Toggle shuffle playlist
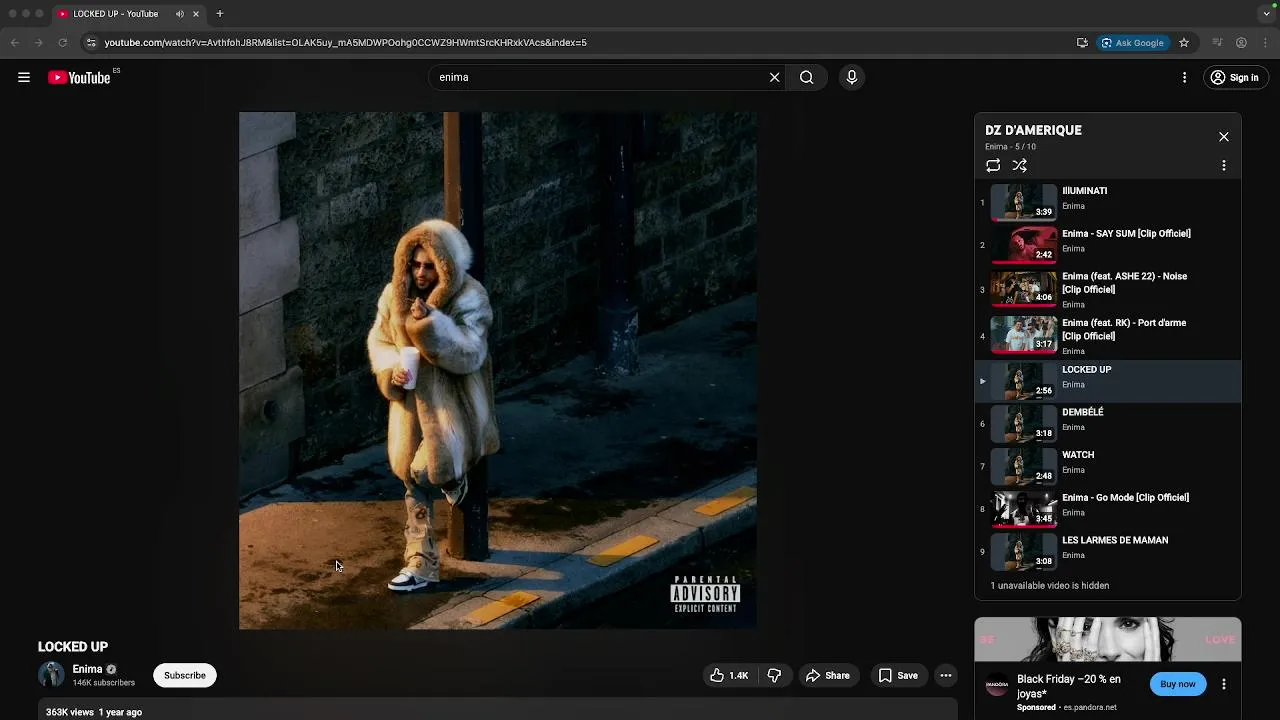 tap(1019, 165)
